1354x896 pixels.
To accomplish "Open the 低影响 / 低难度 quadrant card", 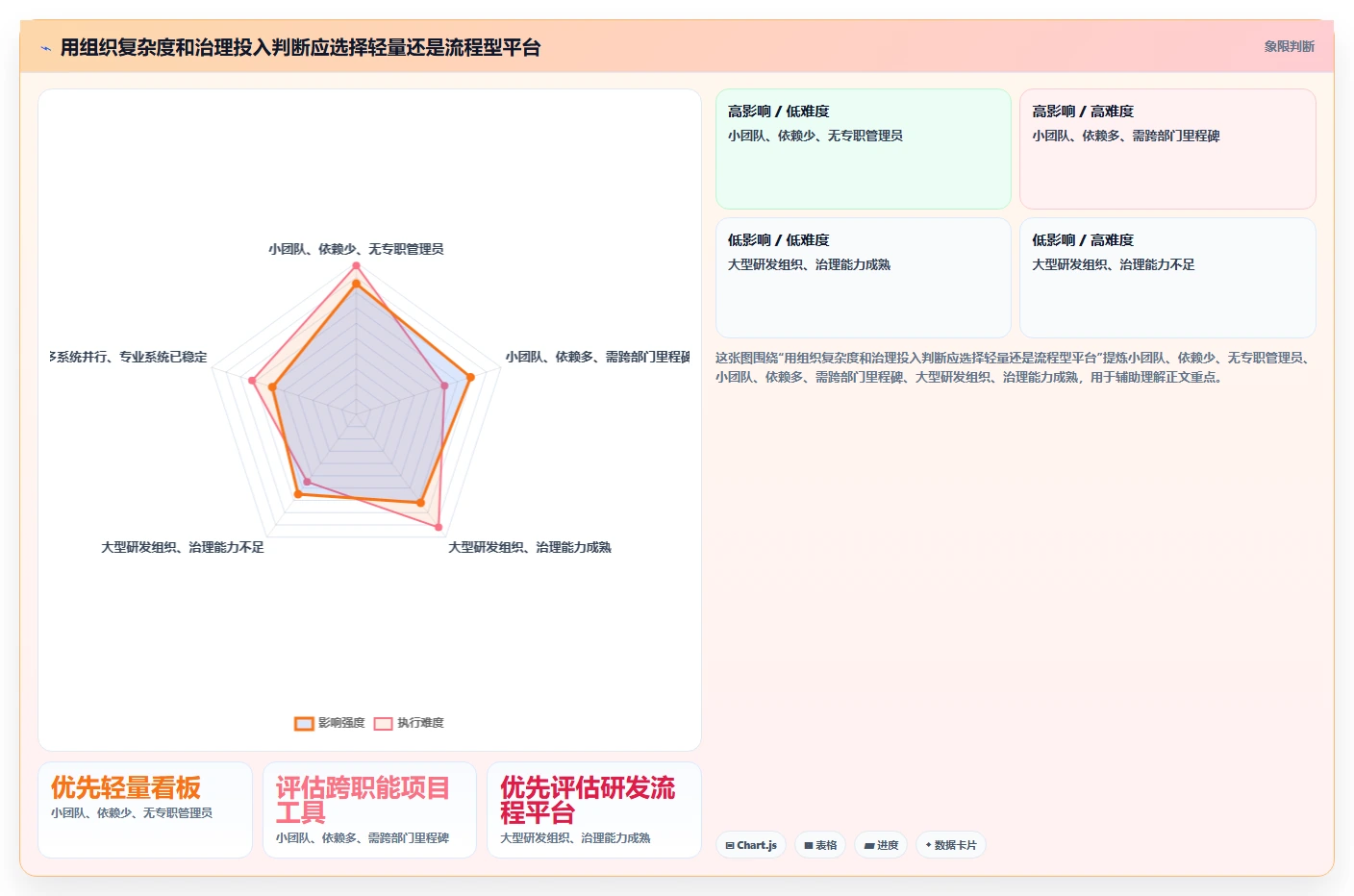I will [x=864, y=278].
